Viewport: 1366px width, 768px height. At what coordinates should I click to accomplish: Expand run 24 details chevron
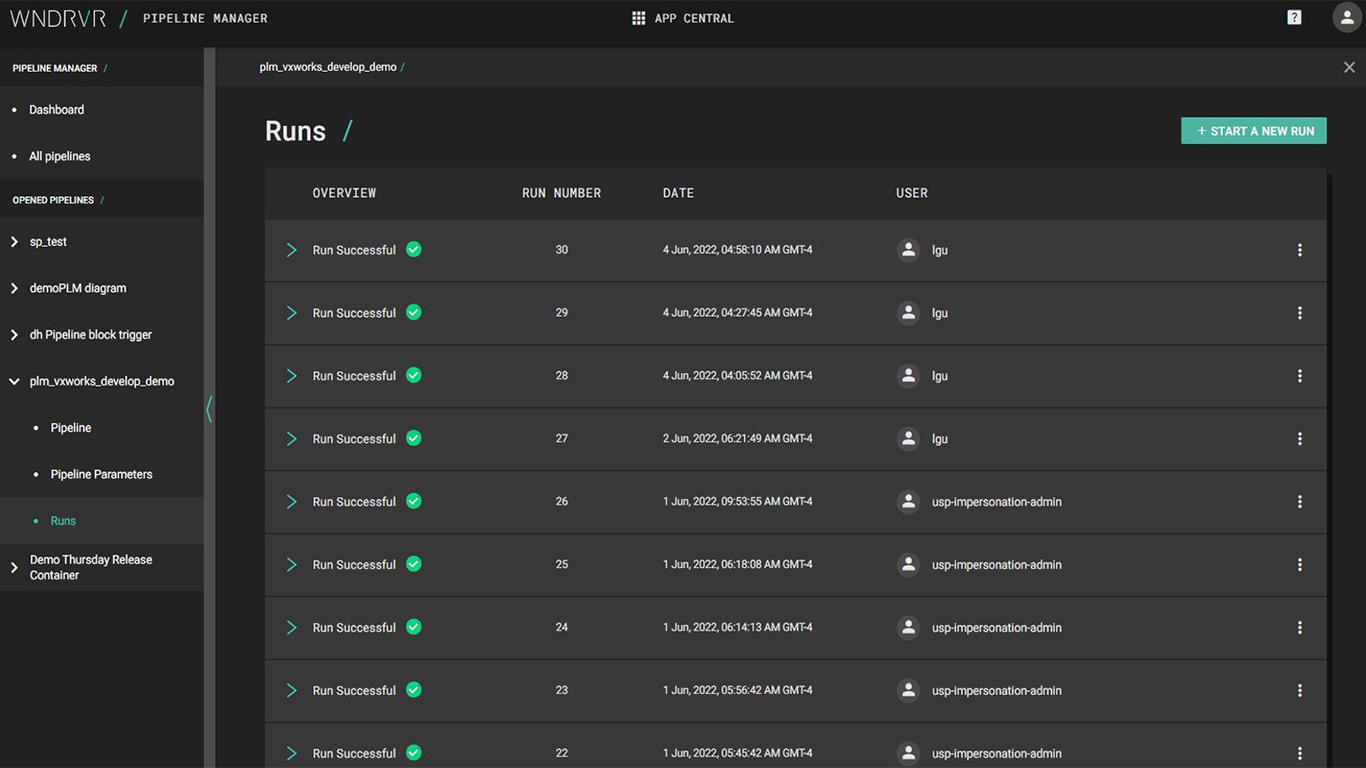pyautogui.click(x=292, y=628)
